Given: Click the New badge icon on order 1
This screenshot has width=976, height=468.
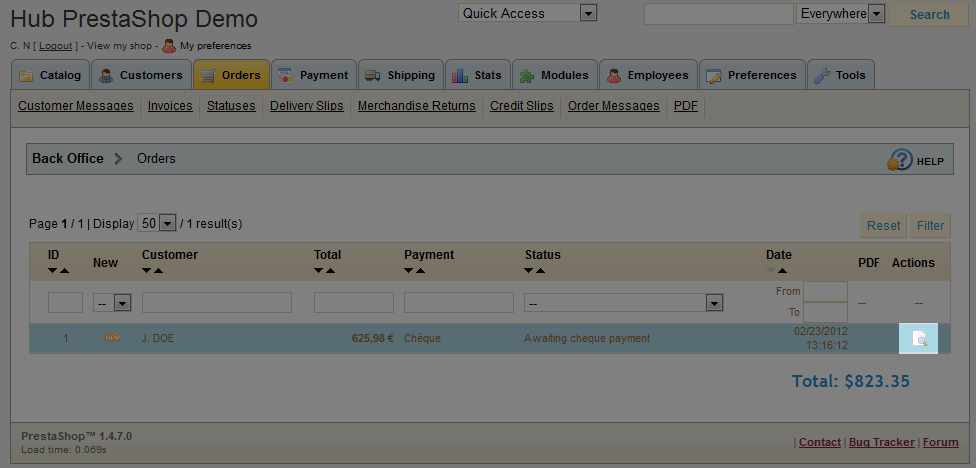Looking at the screenshot, I should pyautogui.click(x=112, y=338).
